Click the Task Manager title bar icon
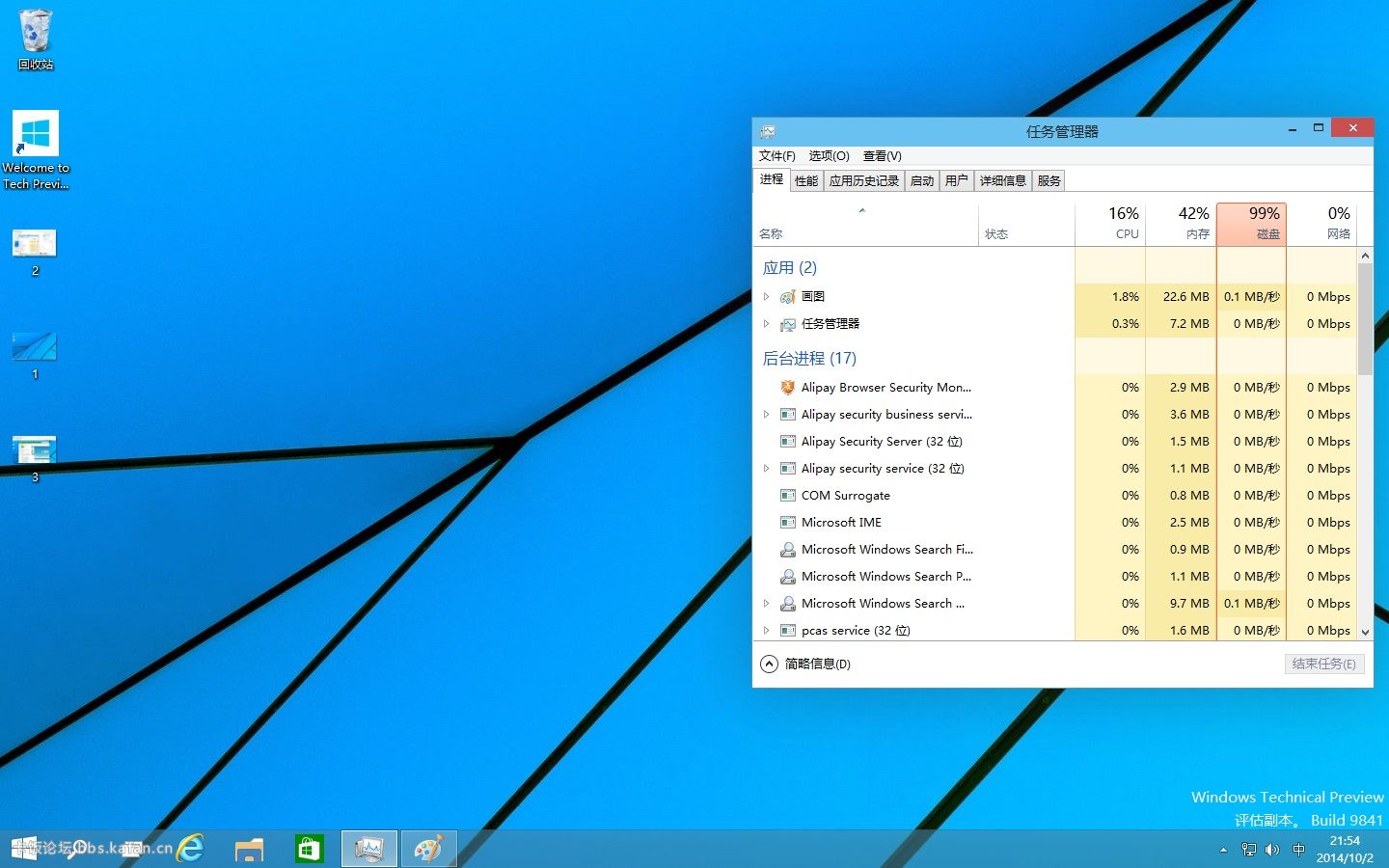This screenshot has height=868, width=1389. pyautogui.click(x=768, y=131)
